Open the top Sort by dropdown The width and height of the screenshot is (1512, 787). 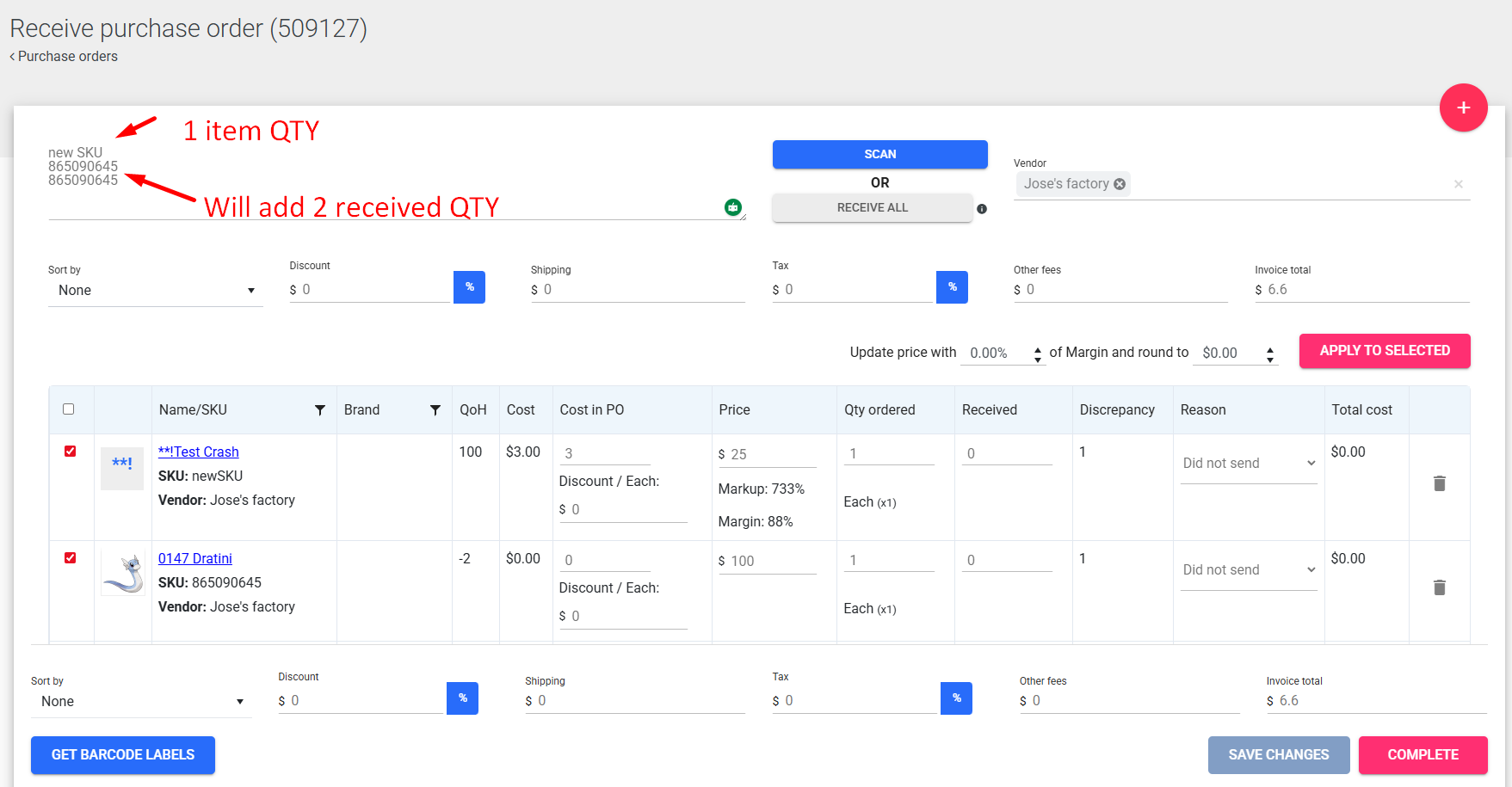pos(155,291)
